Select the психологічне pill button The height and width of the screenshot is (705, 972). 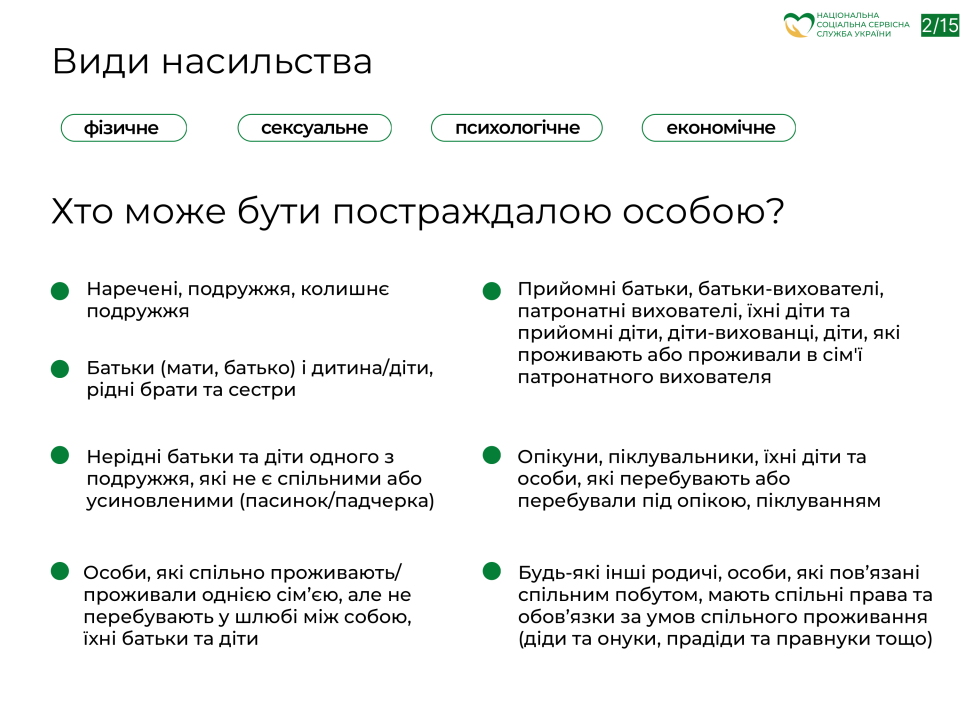(517, 128)
